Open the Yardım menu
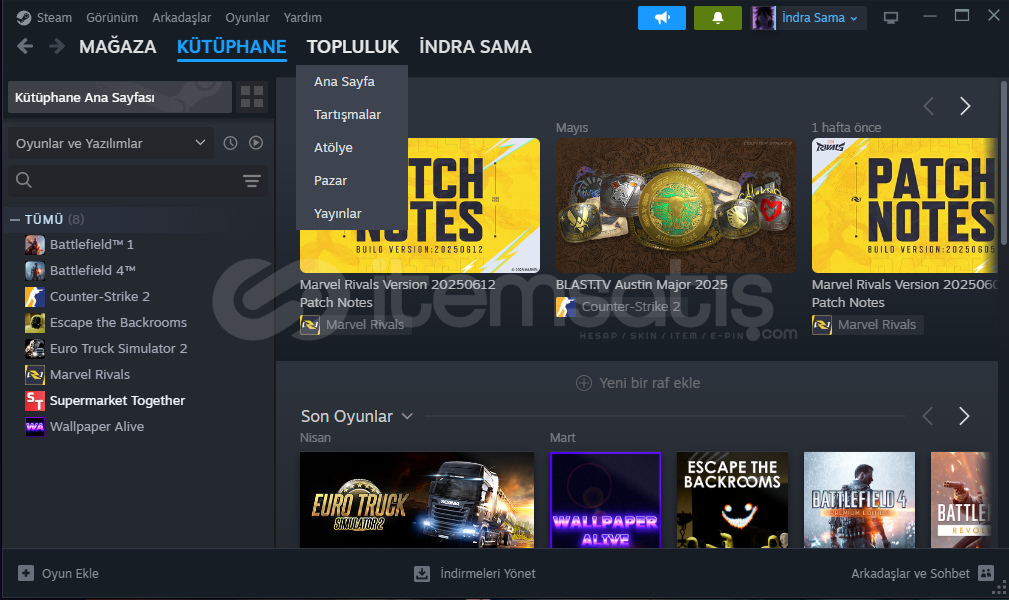 point(302,17)
